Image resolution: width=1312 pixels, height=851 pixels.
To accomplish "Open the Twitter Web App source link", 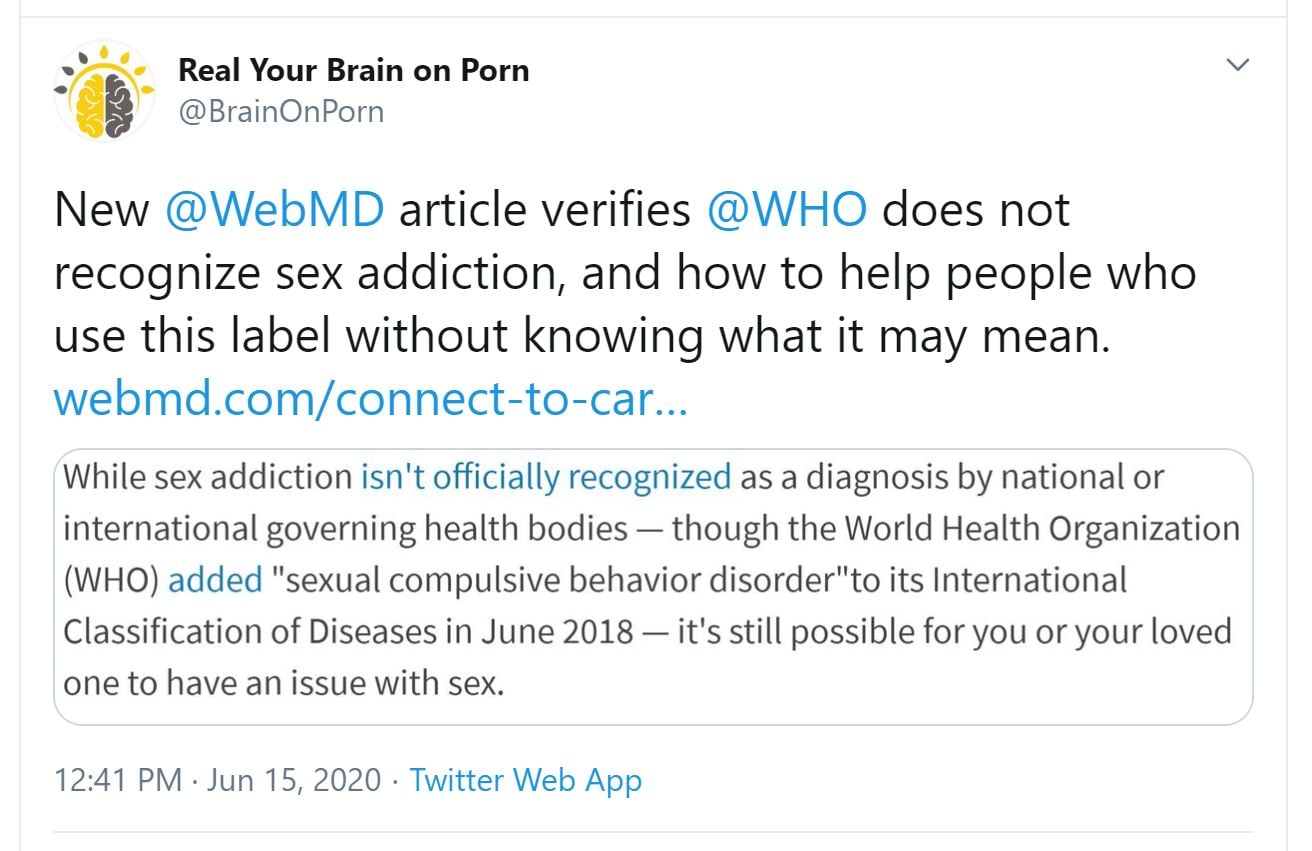I will 526,780.
